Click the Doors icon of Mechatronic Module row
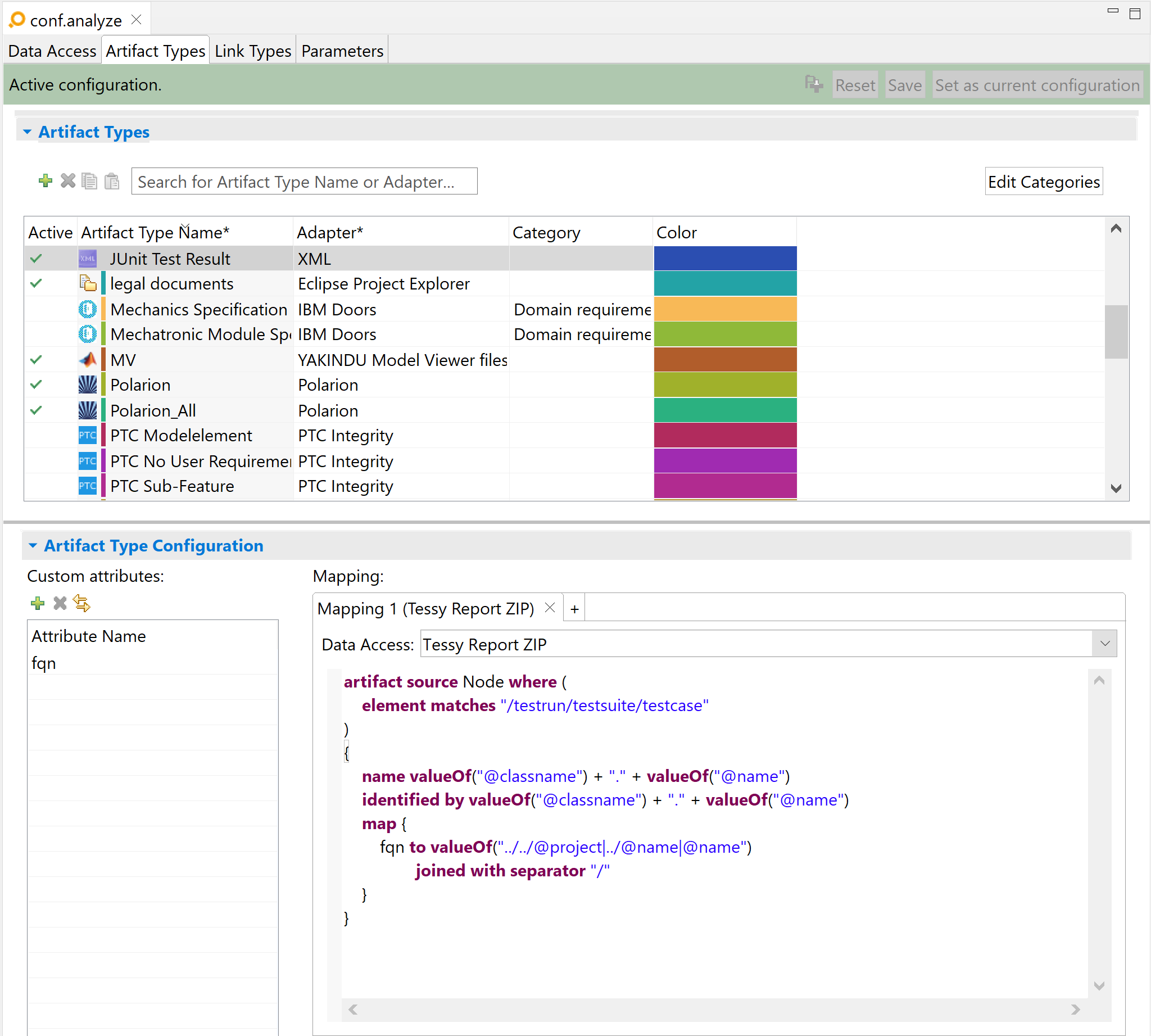This screenshot has width=1151, height=1036. [88, 334]
